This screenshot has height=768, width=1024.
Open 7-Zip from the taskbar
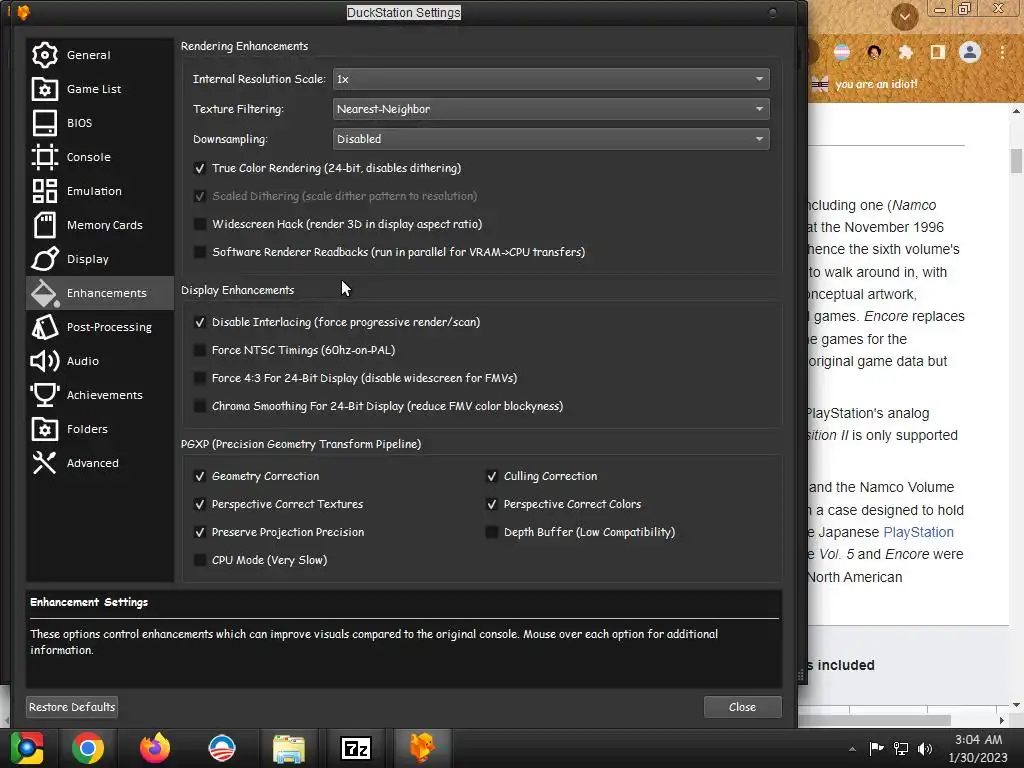pos(356,748)
